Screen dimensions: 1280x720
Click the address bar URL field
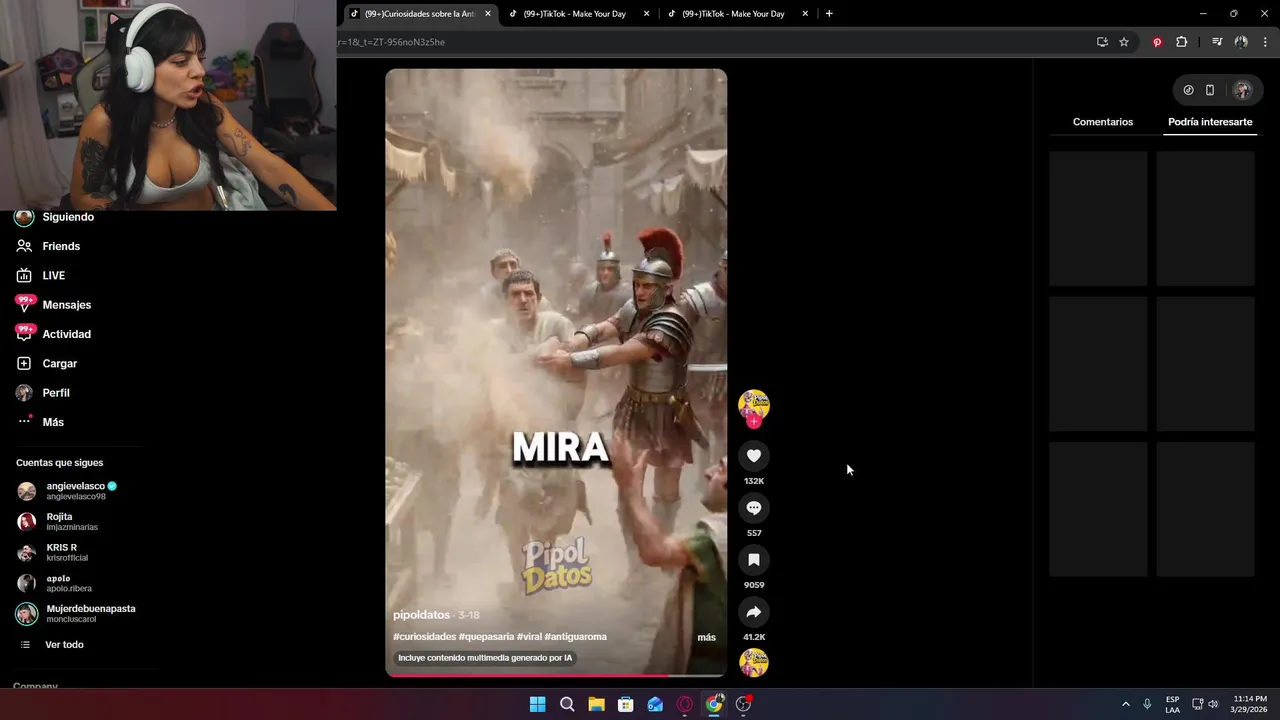tap(710, 42)
